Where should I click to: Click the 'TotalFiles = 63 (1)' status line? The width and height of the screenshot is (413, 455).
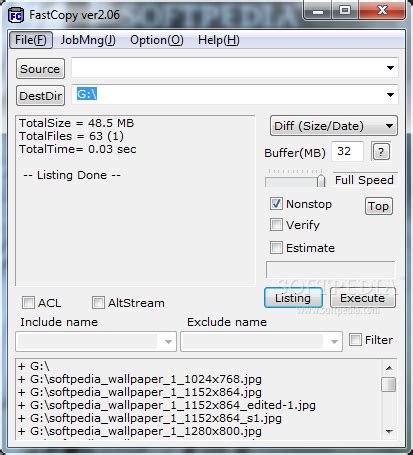(71, 136)
